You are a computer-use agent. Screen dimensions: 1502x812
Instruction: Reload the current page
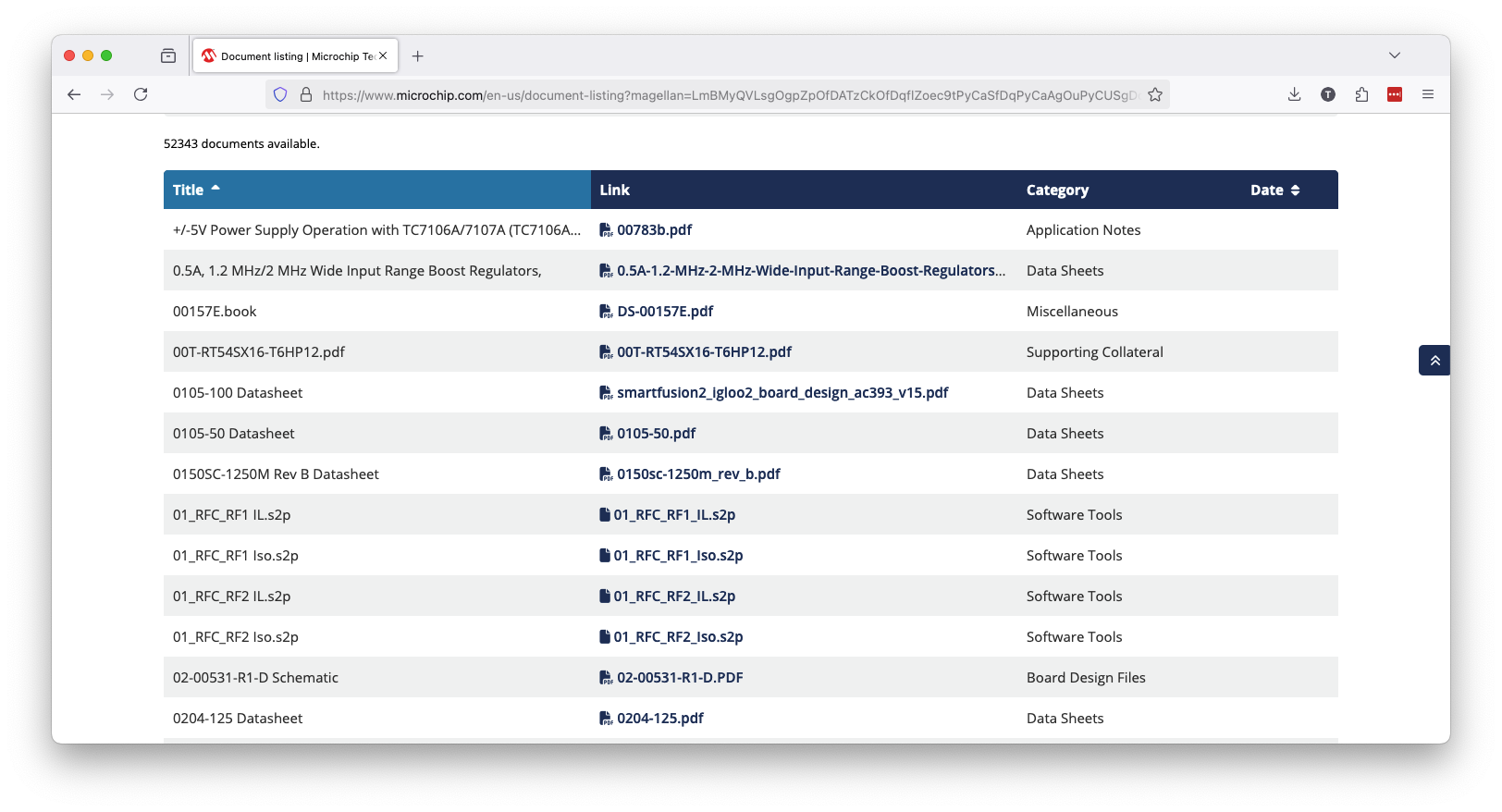pyautogui.click(x=141, y=94)
